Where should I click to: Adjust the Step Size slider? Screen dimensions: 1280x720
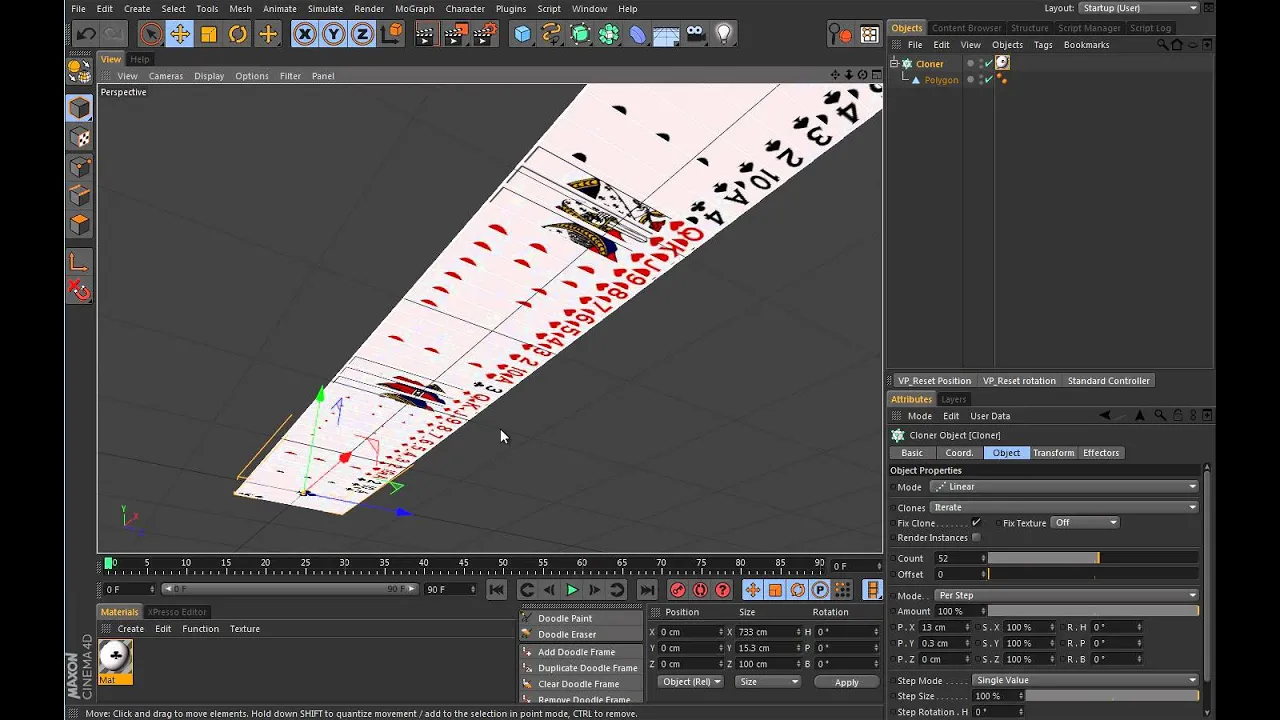(1111, 696)
